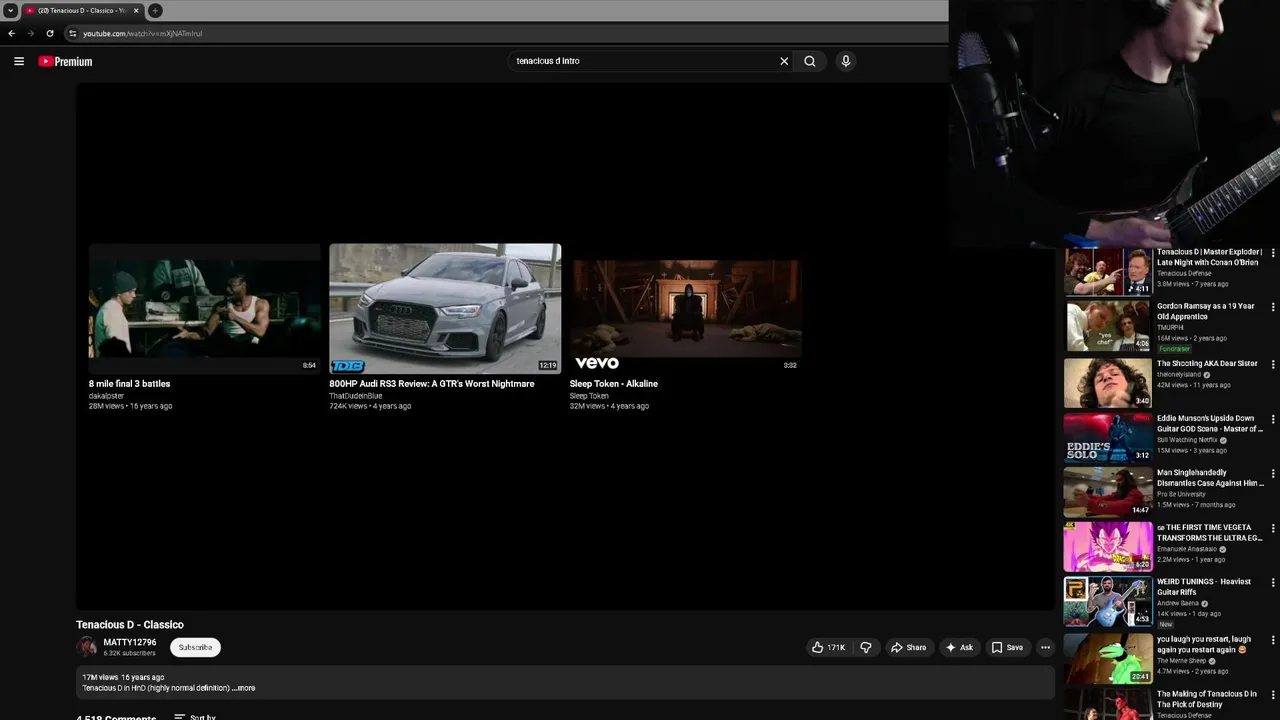Start voice search with the microphone icon
Screen dimensions: 1280x720
(846, 61)
